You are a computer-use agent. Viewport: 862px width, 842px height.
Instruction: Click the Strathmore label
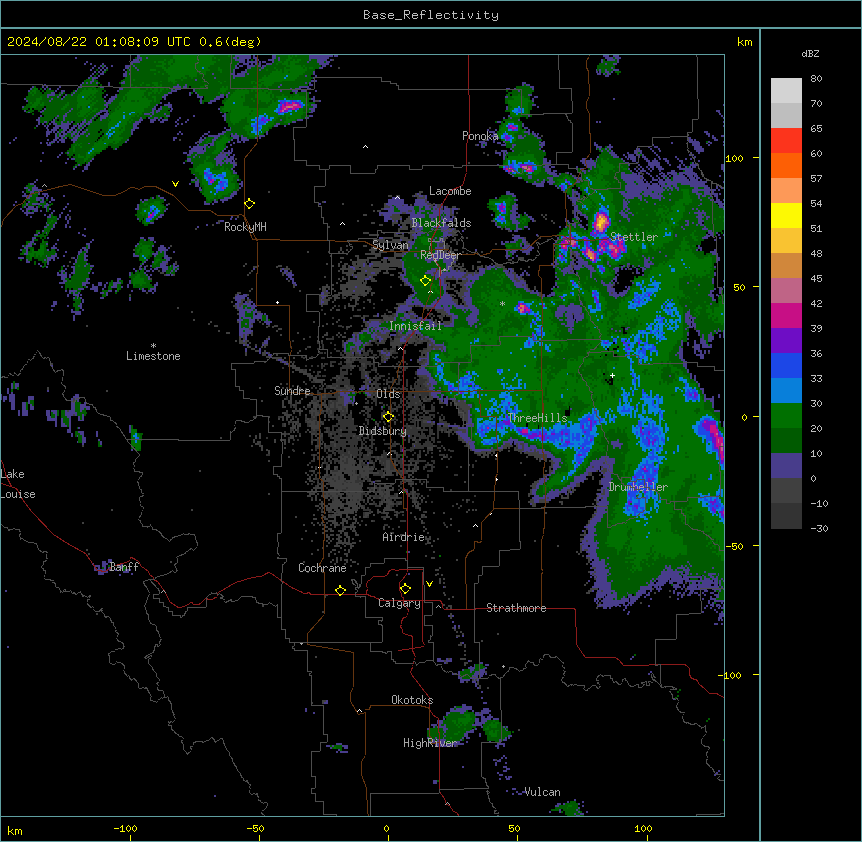516,608
